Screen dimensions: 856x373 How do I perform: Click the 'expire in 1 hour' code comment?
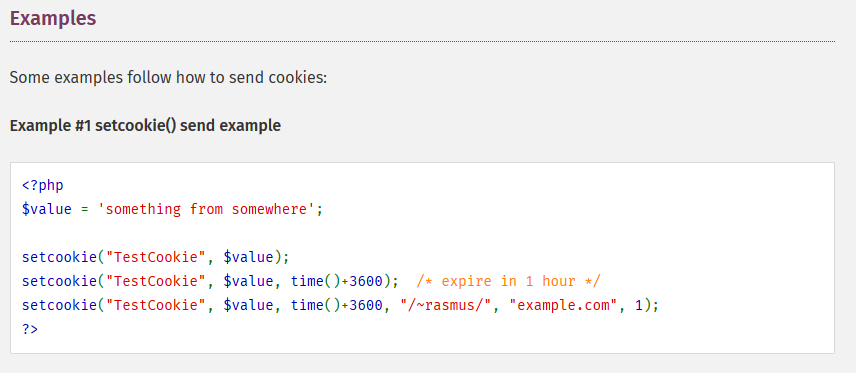coord(508,281)
